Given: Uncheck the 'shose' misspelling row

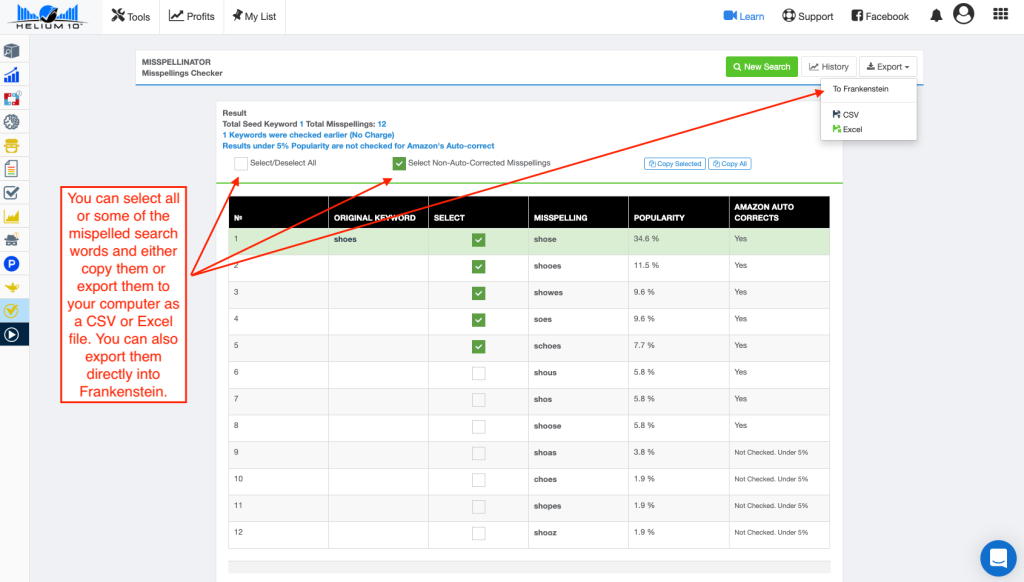Looking at the screenshot, I should point(478,240).
